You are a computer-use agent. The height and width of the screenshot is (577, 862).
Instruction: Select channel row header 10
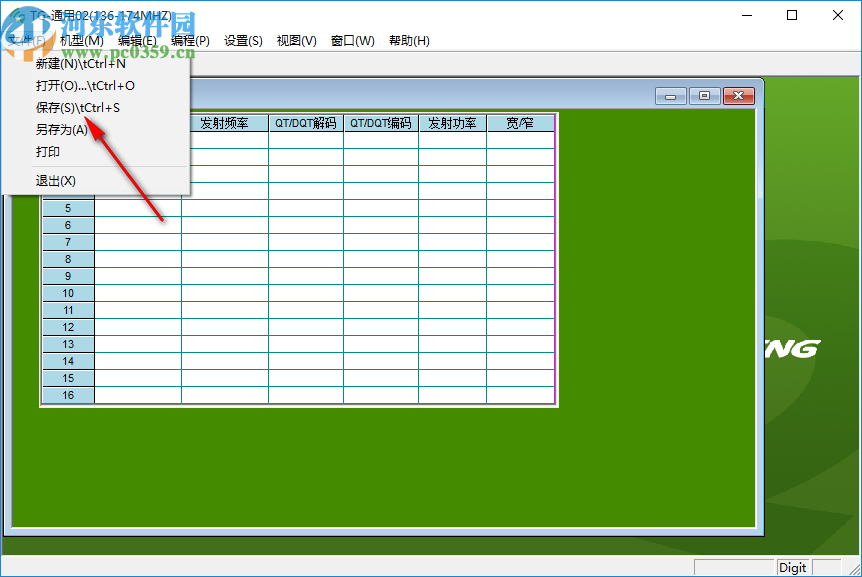click(68, 293)
